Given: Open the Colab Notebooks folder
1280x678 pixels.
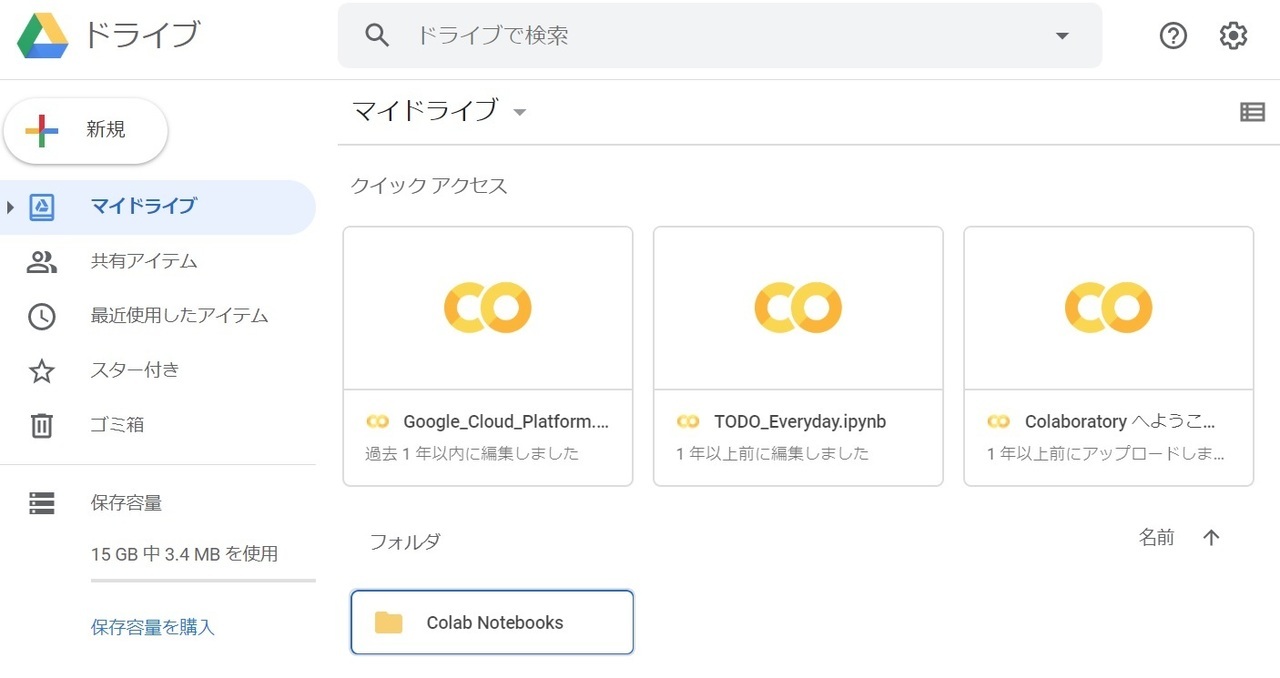Looking at the screenshot, I should click(x=492, y=622).
